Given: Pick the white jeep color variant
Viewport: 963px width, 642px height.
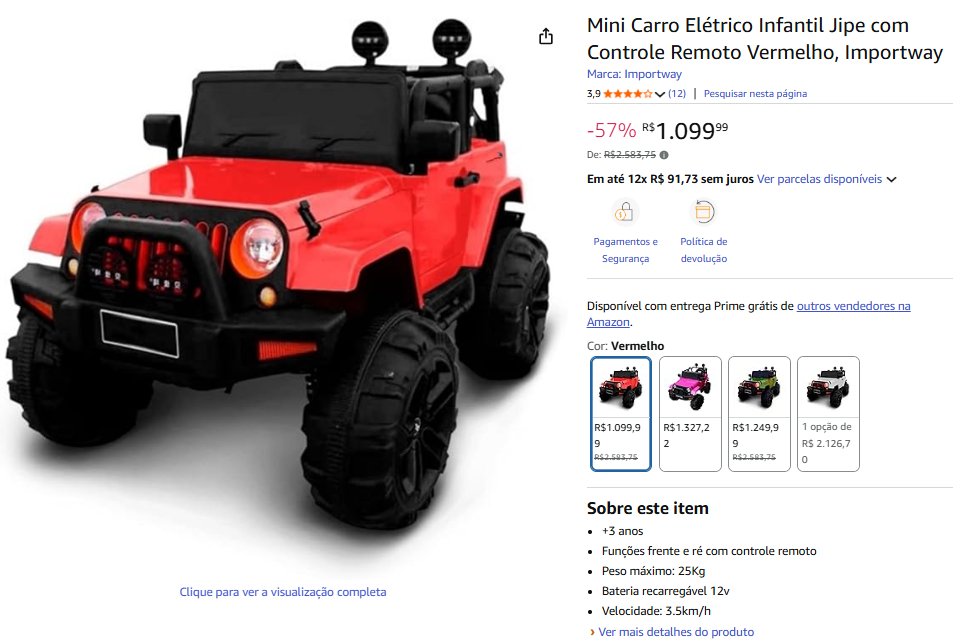Looking at the screenshot, I should pyautogui.click(x=828, y=414).
